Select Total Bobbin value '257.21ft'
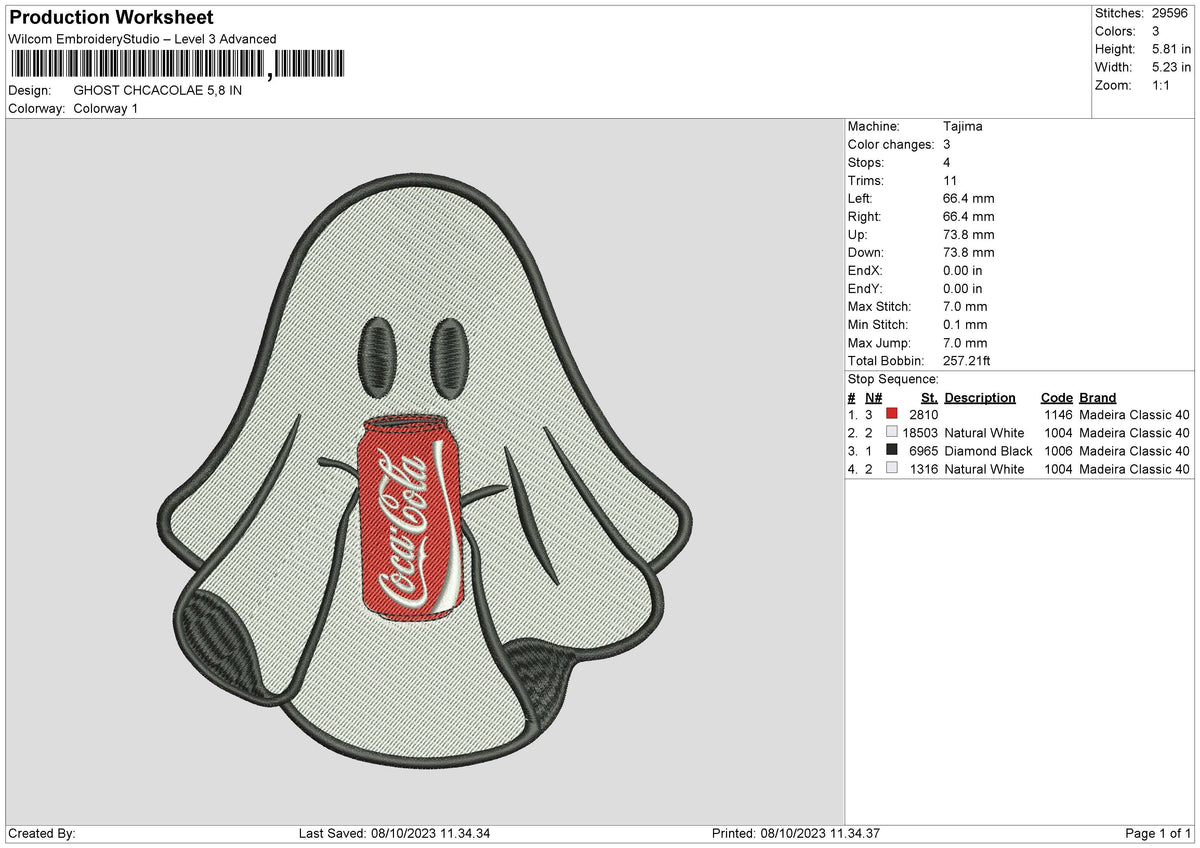The height and width of the screenshot is (848, 1200). [x=967, y=360]
